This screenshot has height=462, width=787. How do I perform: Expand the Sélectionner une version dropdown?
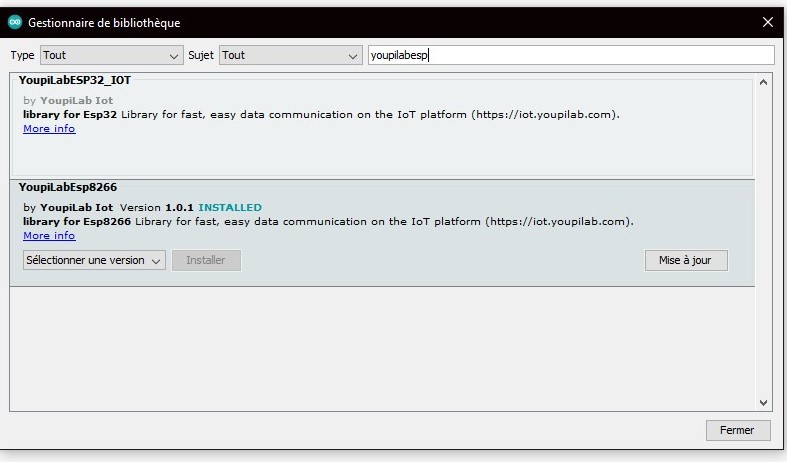tap(94, 260)
